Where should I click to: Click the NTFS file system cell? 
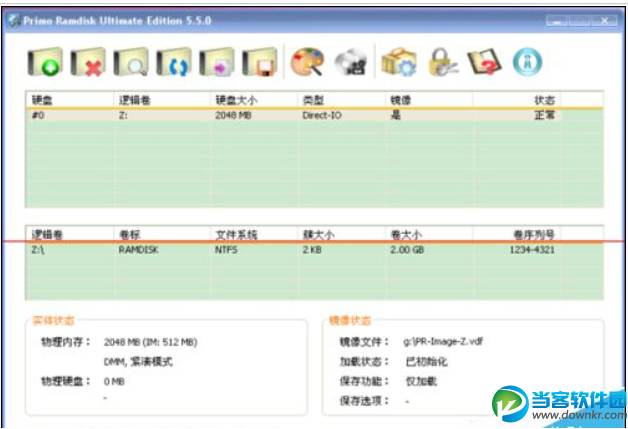pyautogui.click(x=226, y=250)
